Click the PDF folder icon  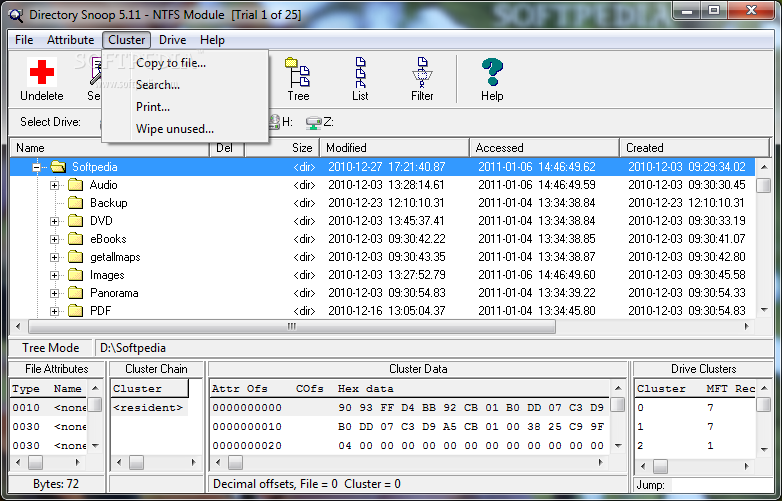point(75,311)
